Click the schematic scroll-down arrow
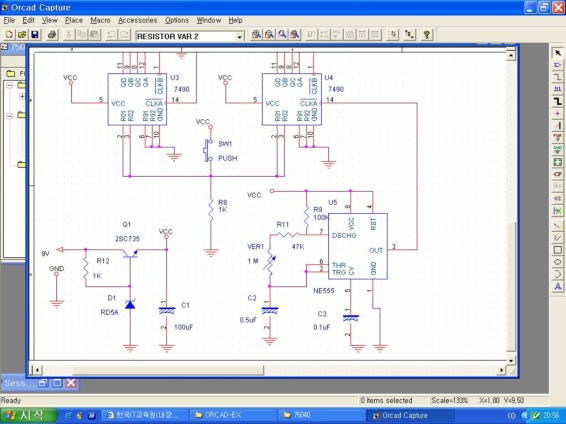 point(511,360)
